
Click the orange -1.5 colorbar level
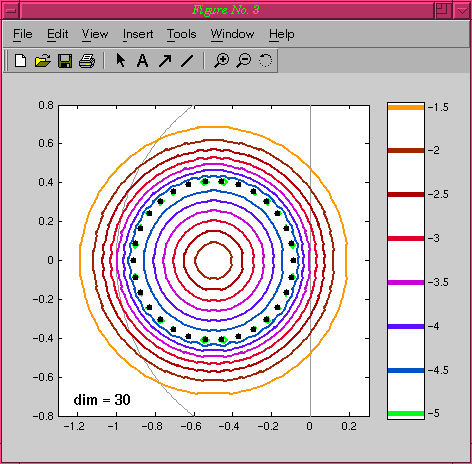click(x=406, y=107)
